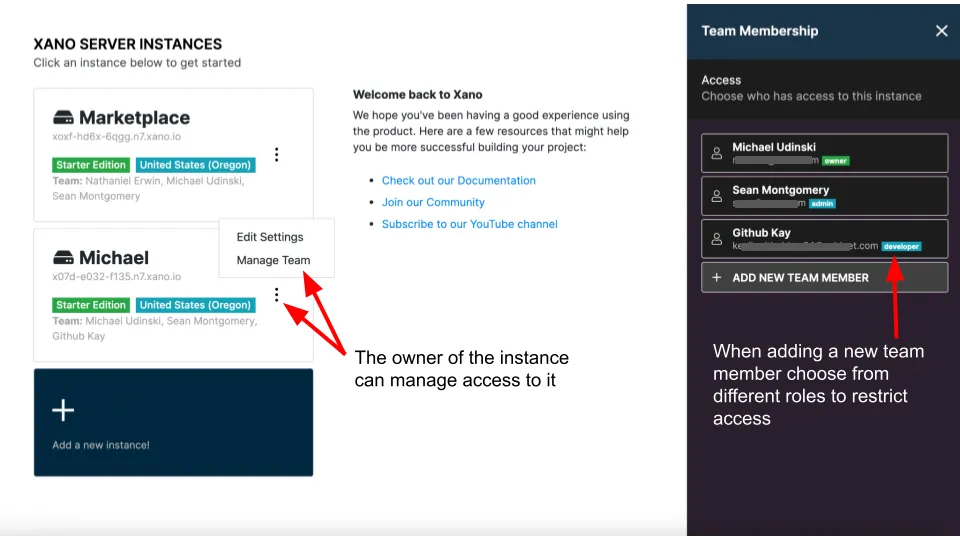The image size is (960, 540).
Task: Choose Manage Team from the context menu
Action: tap(273, 260)
